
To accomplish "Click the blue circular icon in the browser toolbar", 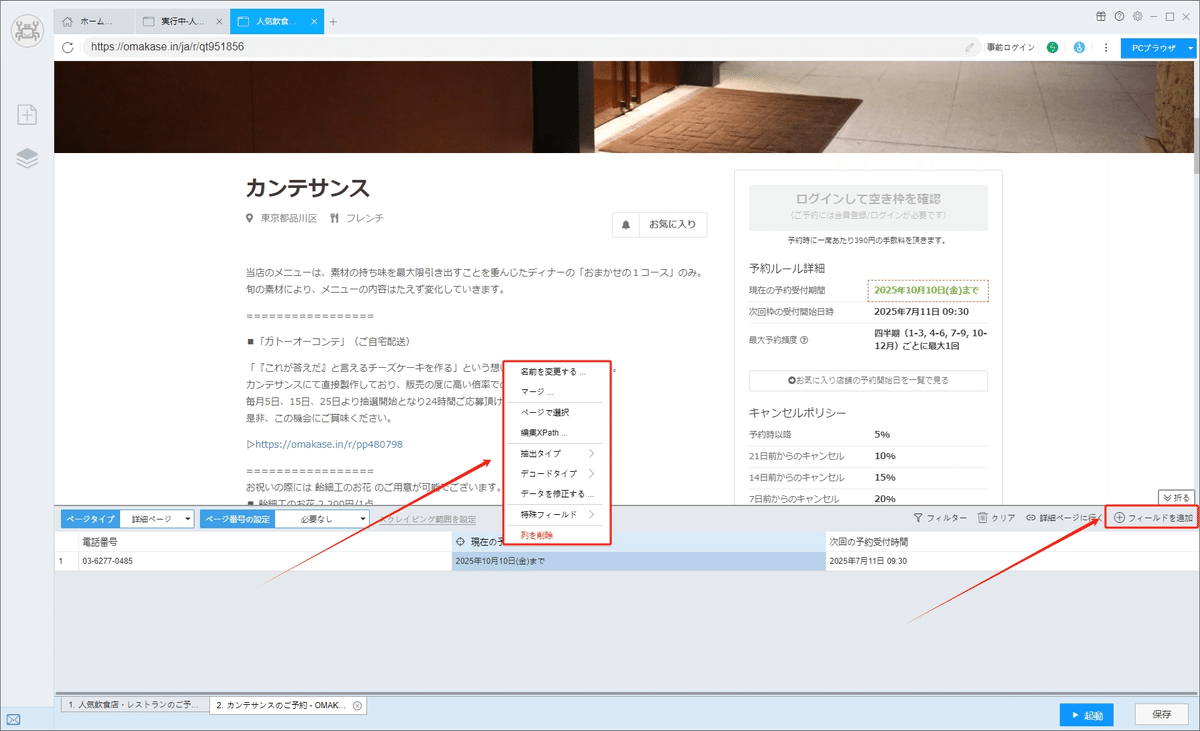I will pos(1080,47).
